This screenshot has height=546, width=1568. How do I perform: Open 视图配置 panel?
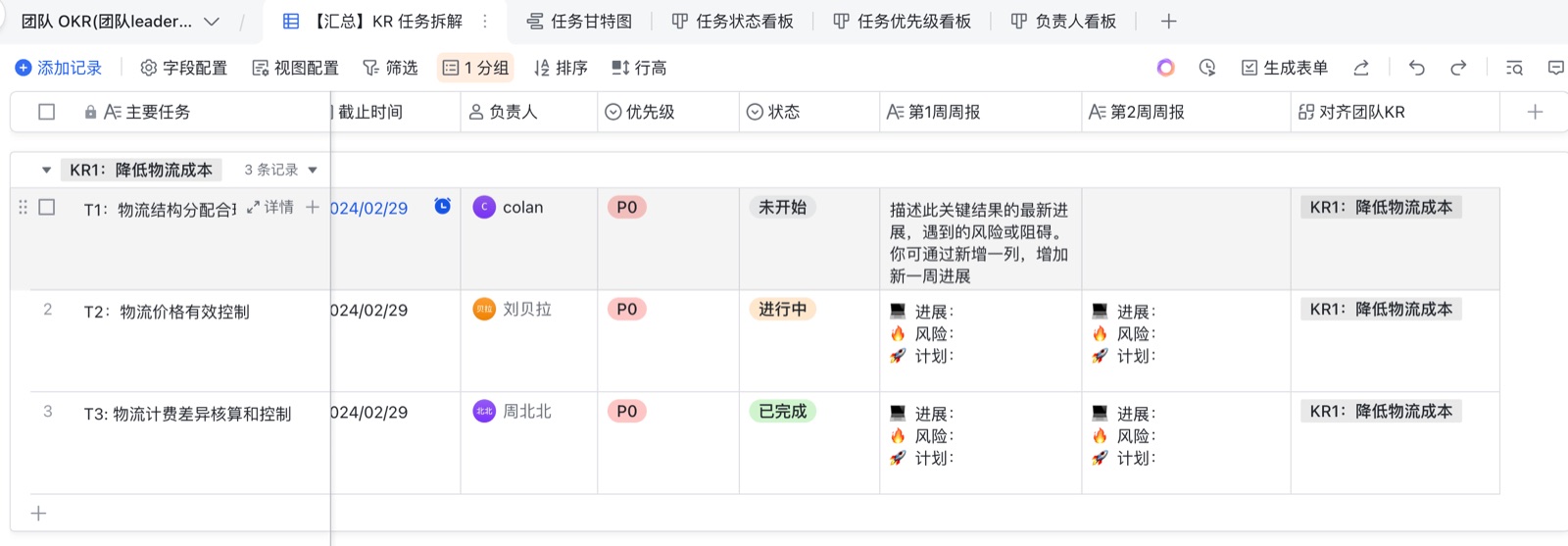point(295,68)
